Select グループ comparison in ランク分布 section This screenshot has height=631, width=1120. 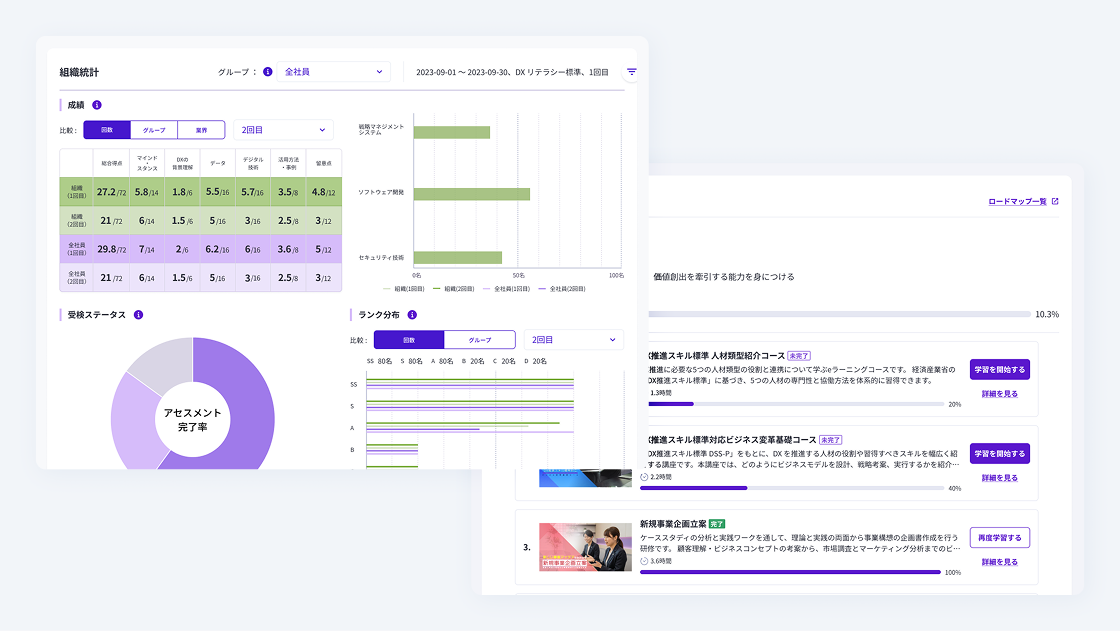pyautogui.click(x=480, y=340)
